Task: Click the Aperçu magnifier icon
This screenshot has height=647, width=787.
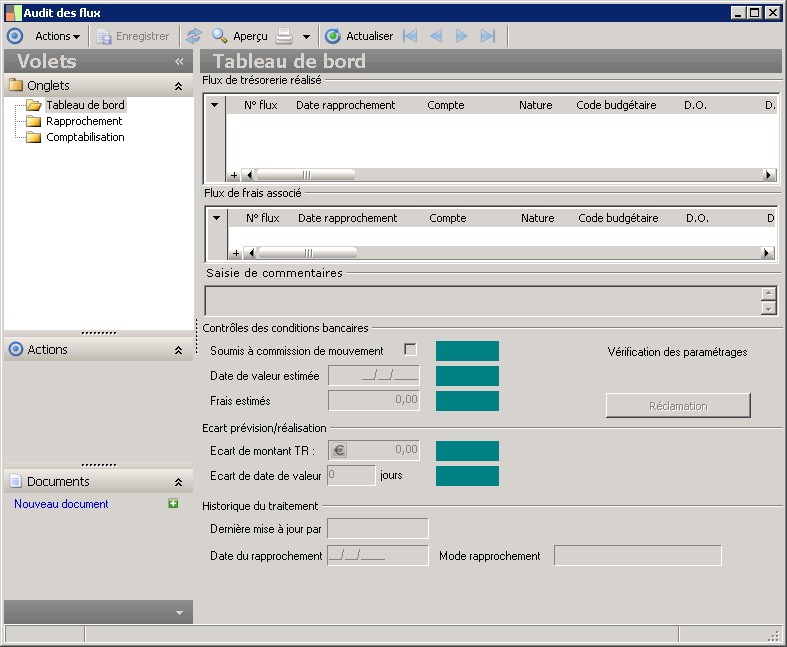Action: [219, 36]
